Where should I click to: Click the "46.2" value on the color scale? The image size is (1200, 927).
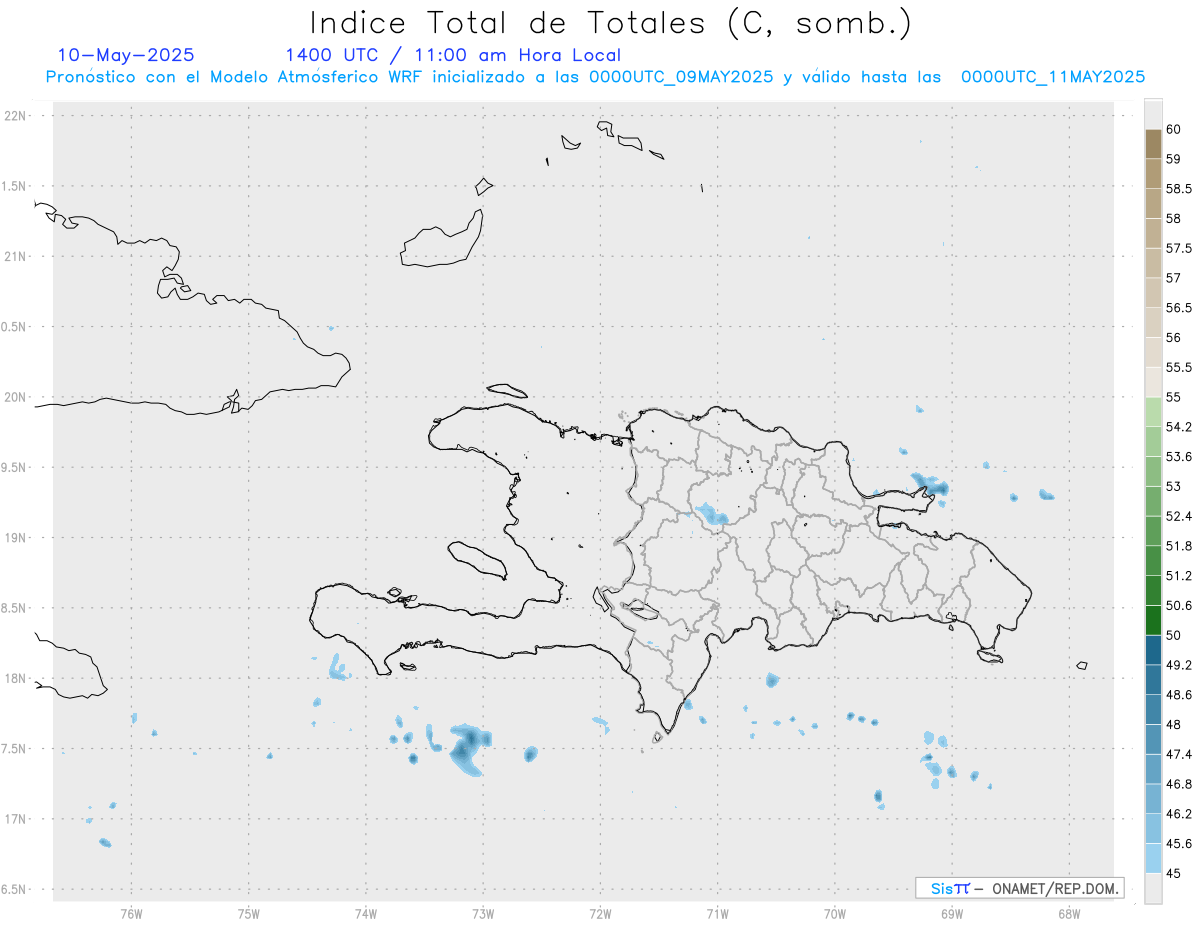tap(1179, 814)
